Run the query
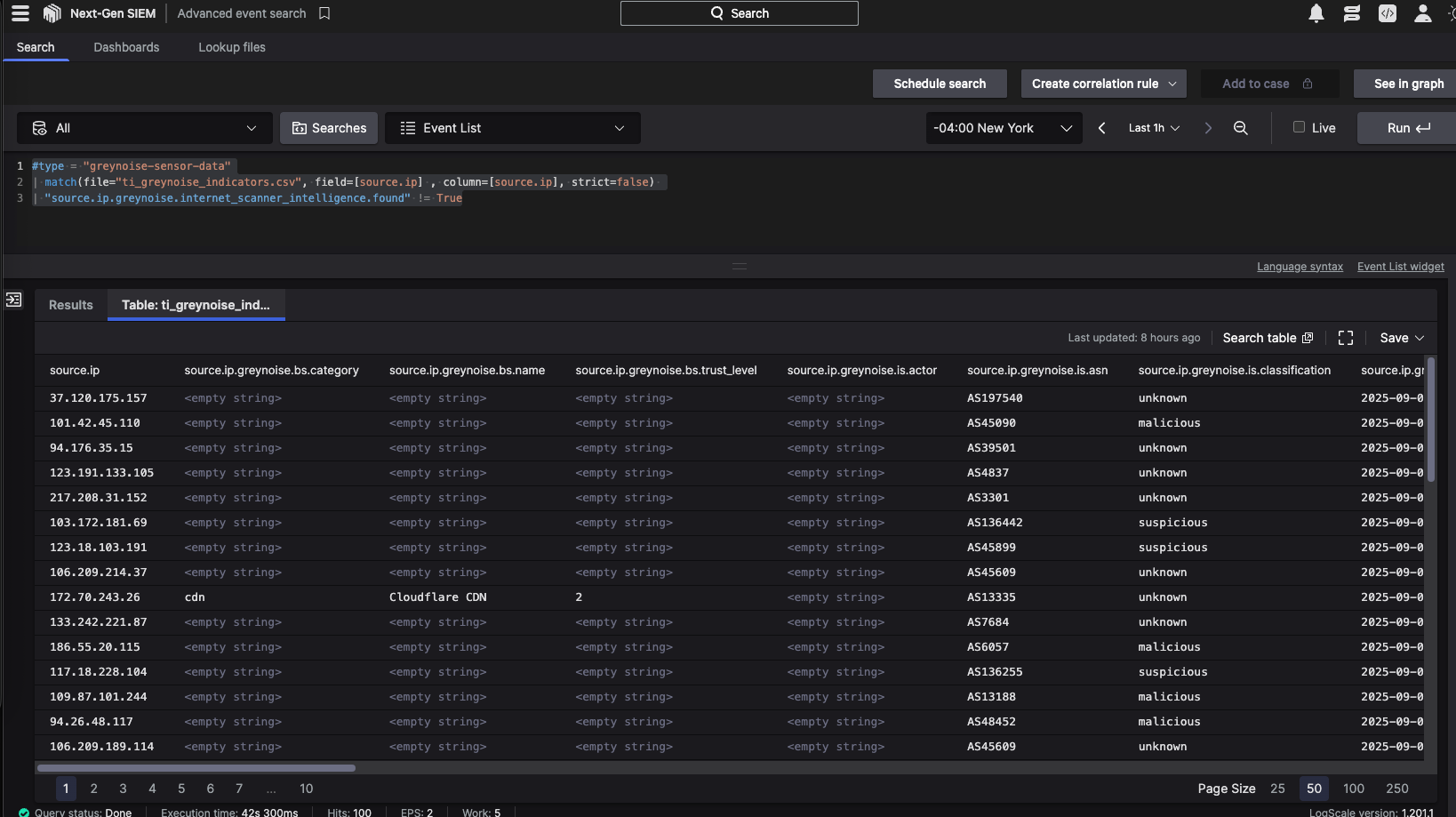Viewport: 1456px width, 817px height. click(x=1408, y=128)
